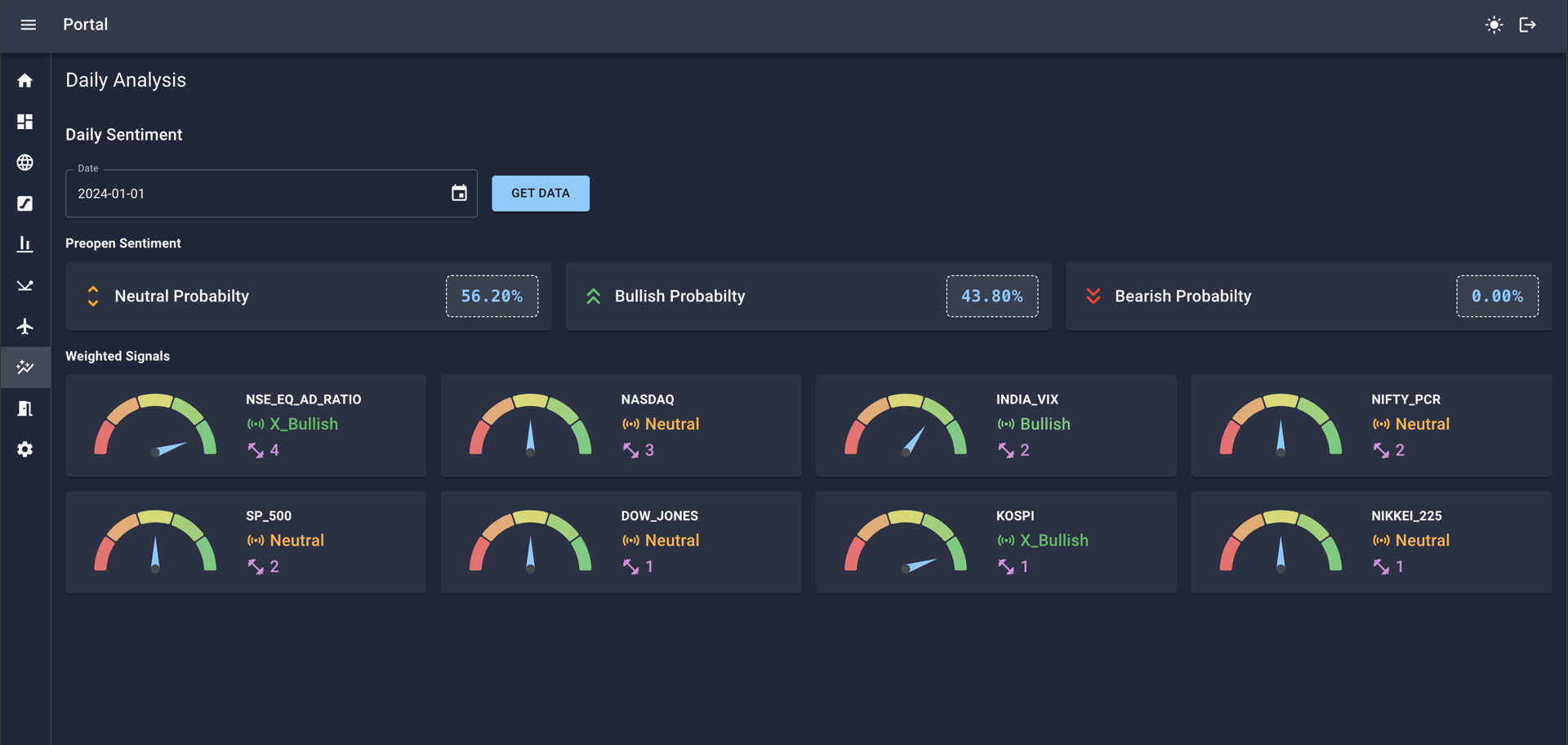The height and width of the screenshot is (745, 1568).
Task: Click the INDIA_VIX gauge
Action: coord(906,425)
